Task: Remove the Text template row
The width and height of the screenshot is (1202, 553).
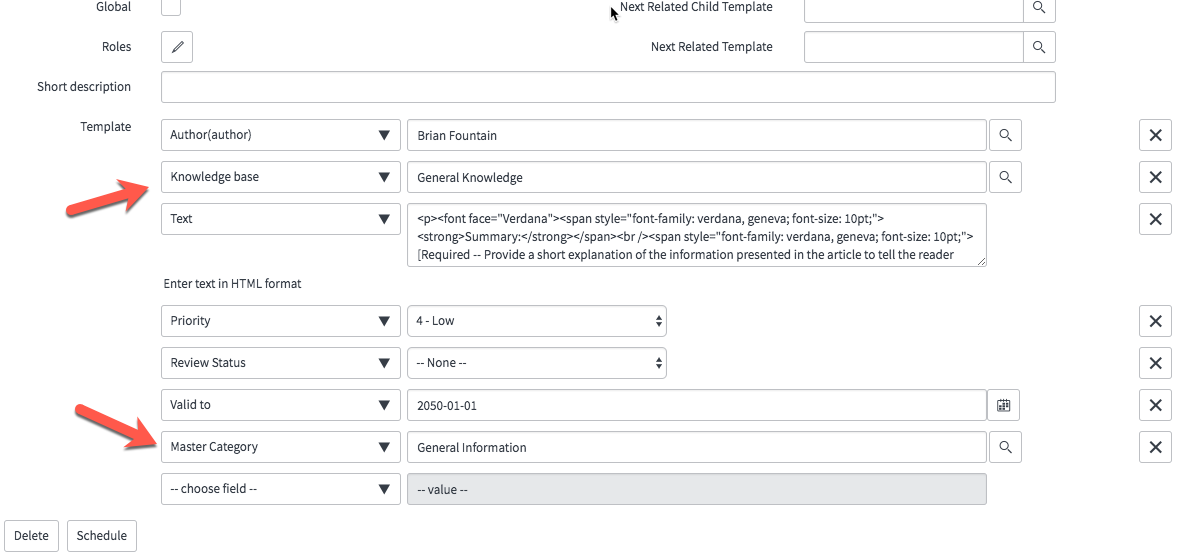Action: pyautogui.click(x=1155, y=219)
